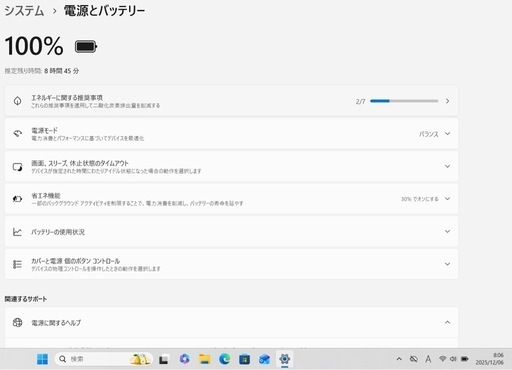Collapse 電源に関するヘルプ section
This screenshot has width=512, height=370.
point(447,322)
